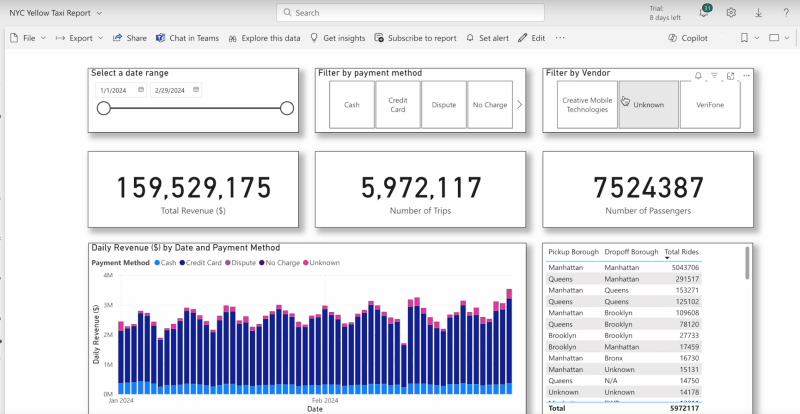Click the N/A dropoff cell

(611, 381)
